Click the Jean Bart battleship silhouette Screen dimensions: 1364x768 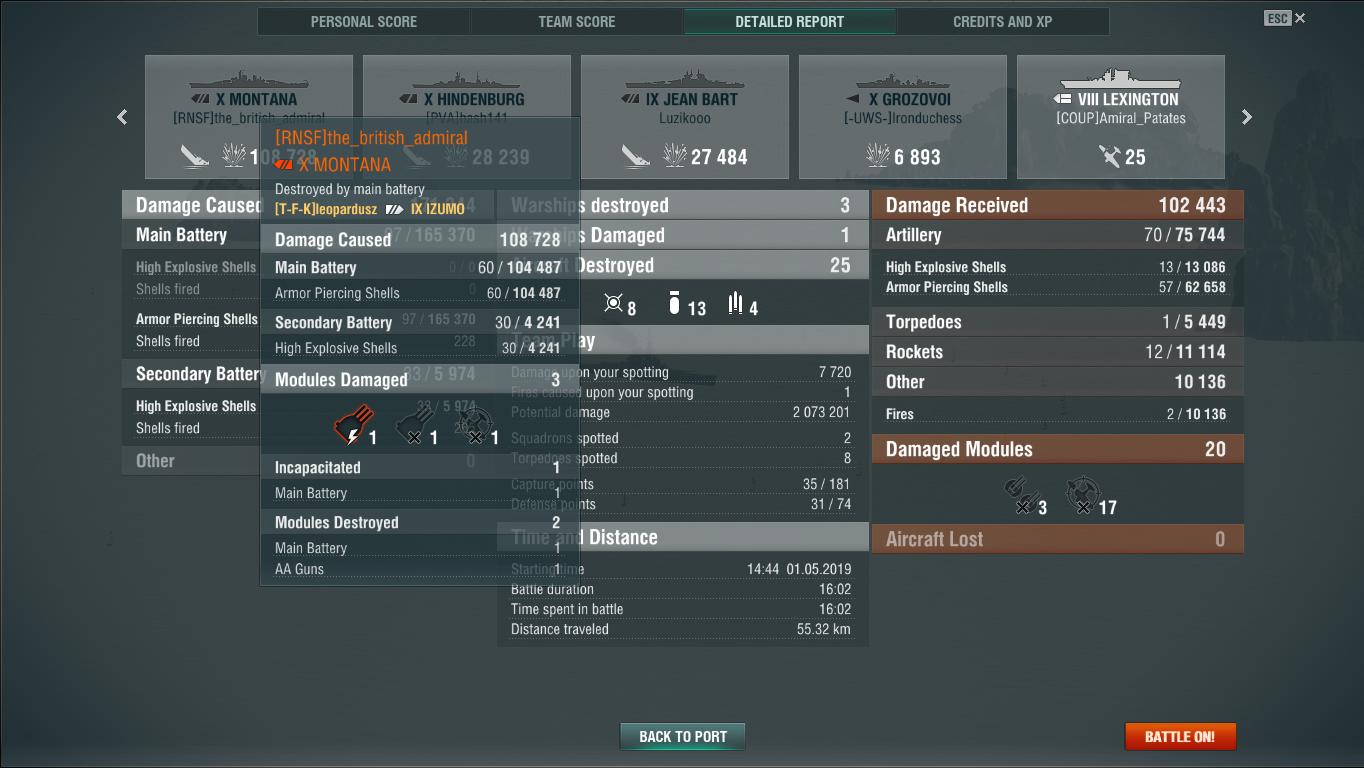tap(685, 79)
